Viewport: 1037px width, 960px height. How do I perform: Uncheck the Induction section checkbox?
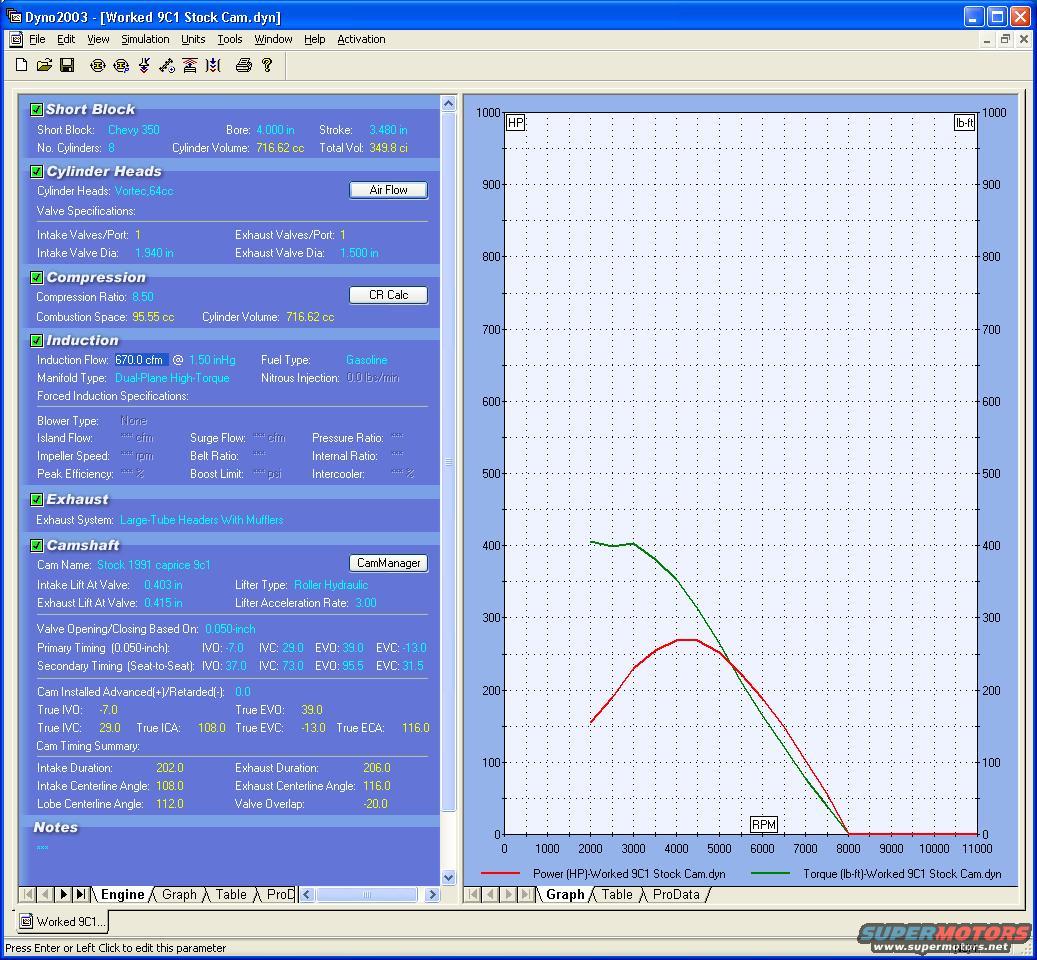[x=37, y=341]
